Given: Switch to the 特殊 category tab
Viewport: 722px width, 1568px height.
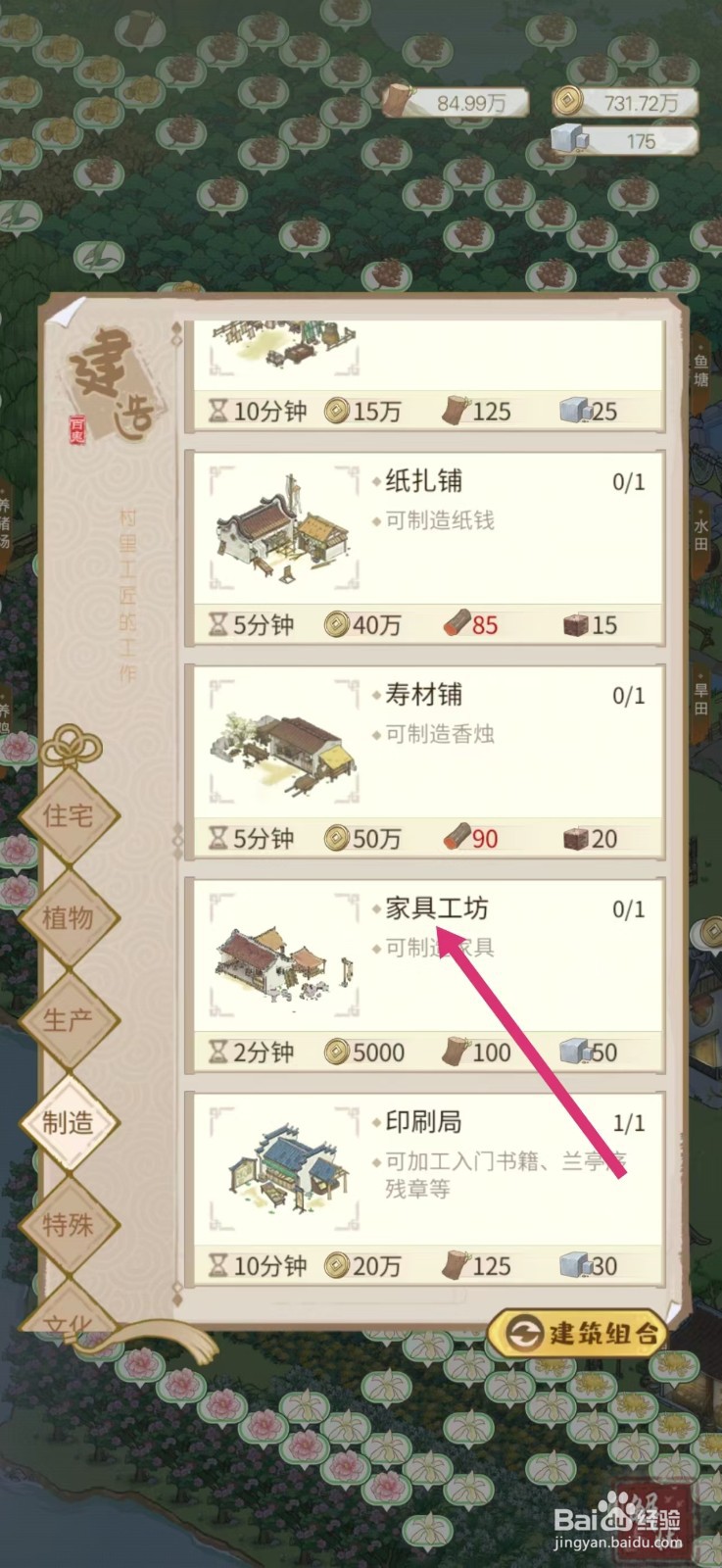Looking at the screenshot, I should click(x=68, y=1224).
